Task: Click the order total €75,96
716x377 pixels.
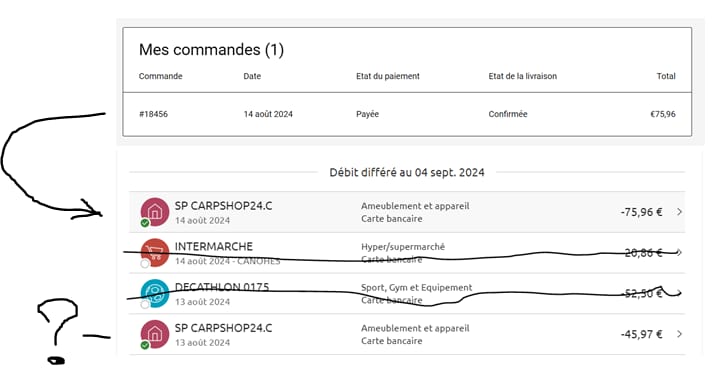Action: (x=663, y=114)
